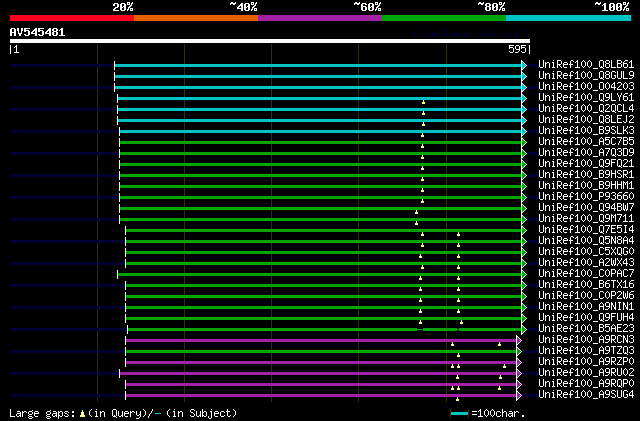Click the ~100% label above the color scale

click(612, 7)
